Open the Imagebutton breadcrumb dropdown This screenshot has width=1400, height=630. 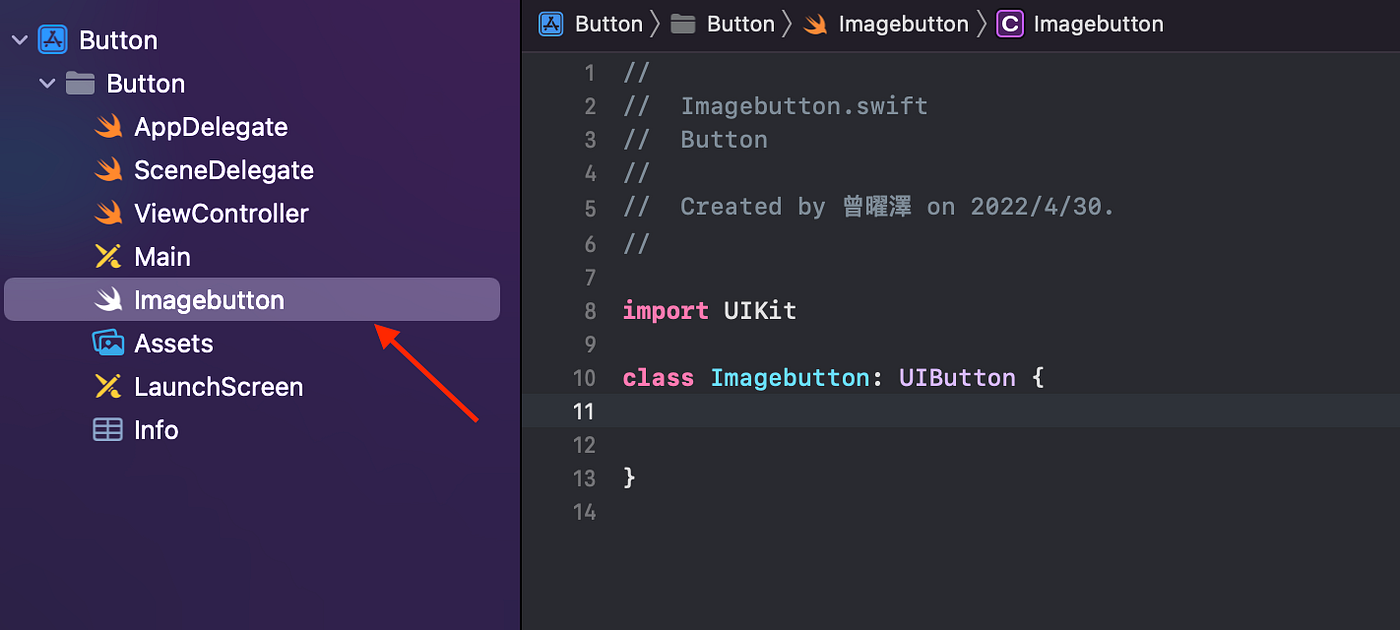pyautogui.click(x=903, y=23)
